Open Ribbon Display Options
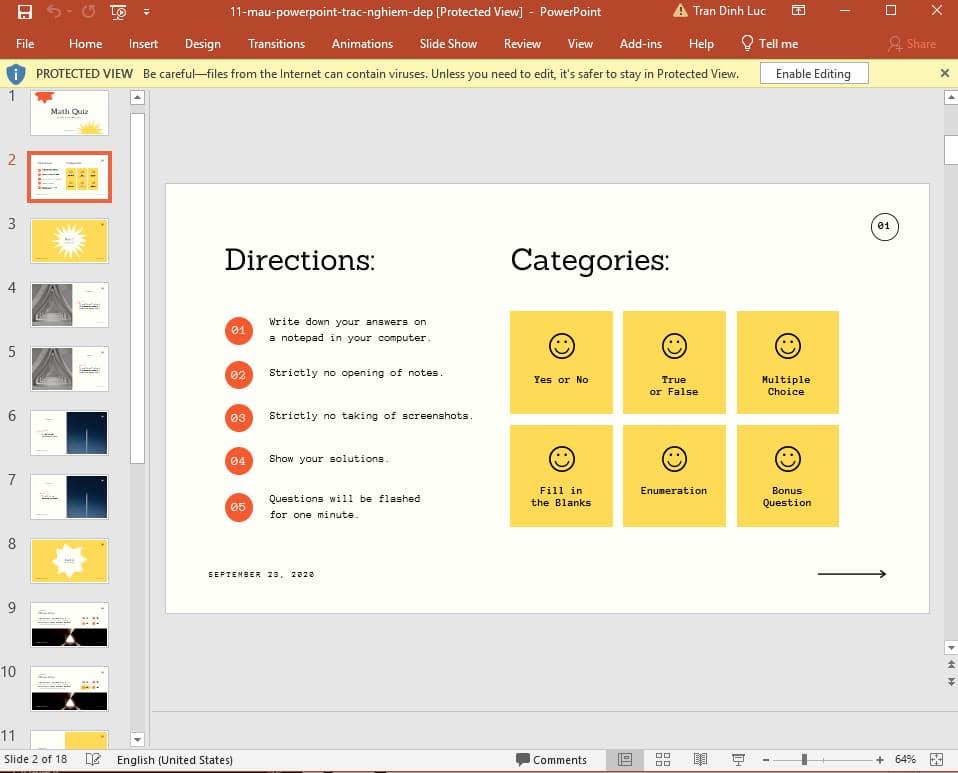 (x=798, y=11)
